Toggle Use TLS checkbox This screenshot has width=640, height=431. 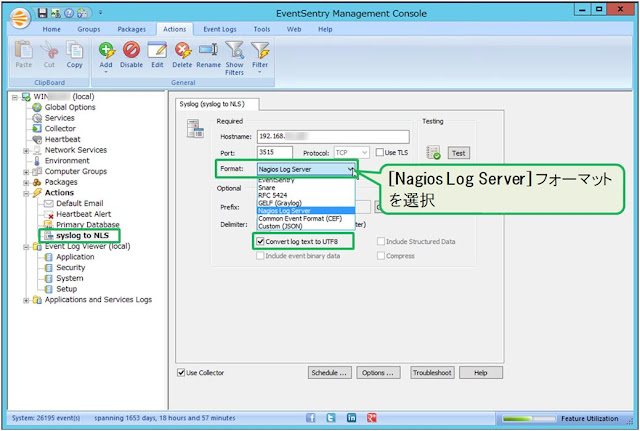point(380,152)
